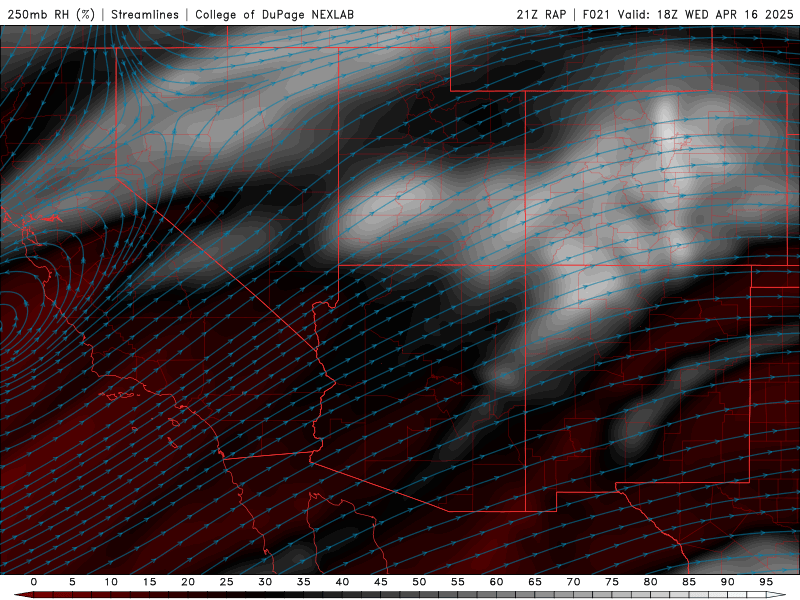Click the "250mb RH (%)" title text
800x600 pixels.
click(x=51, y=14)
